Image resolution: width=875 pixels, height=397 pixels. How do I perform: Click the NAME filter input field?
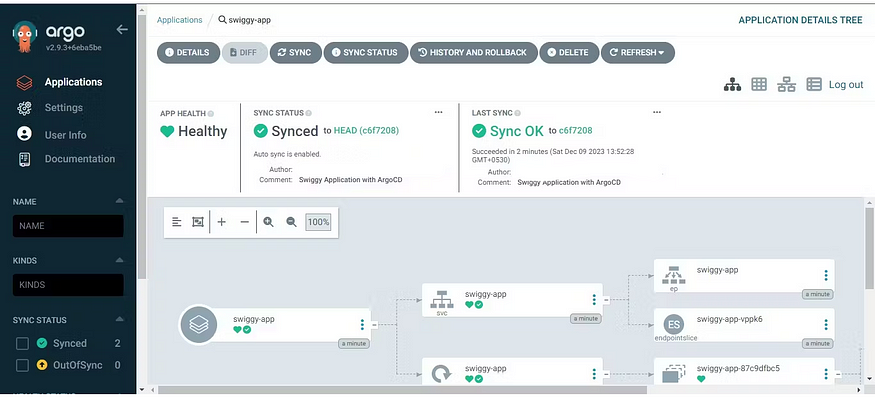pyautogui.click(x=68, y=226)
